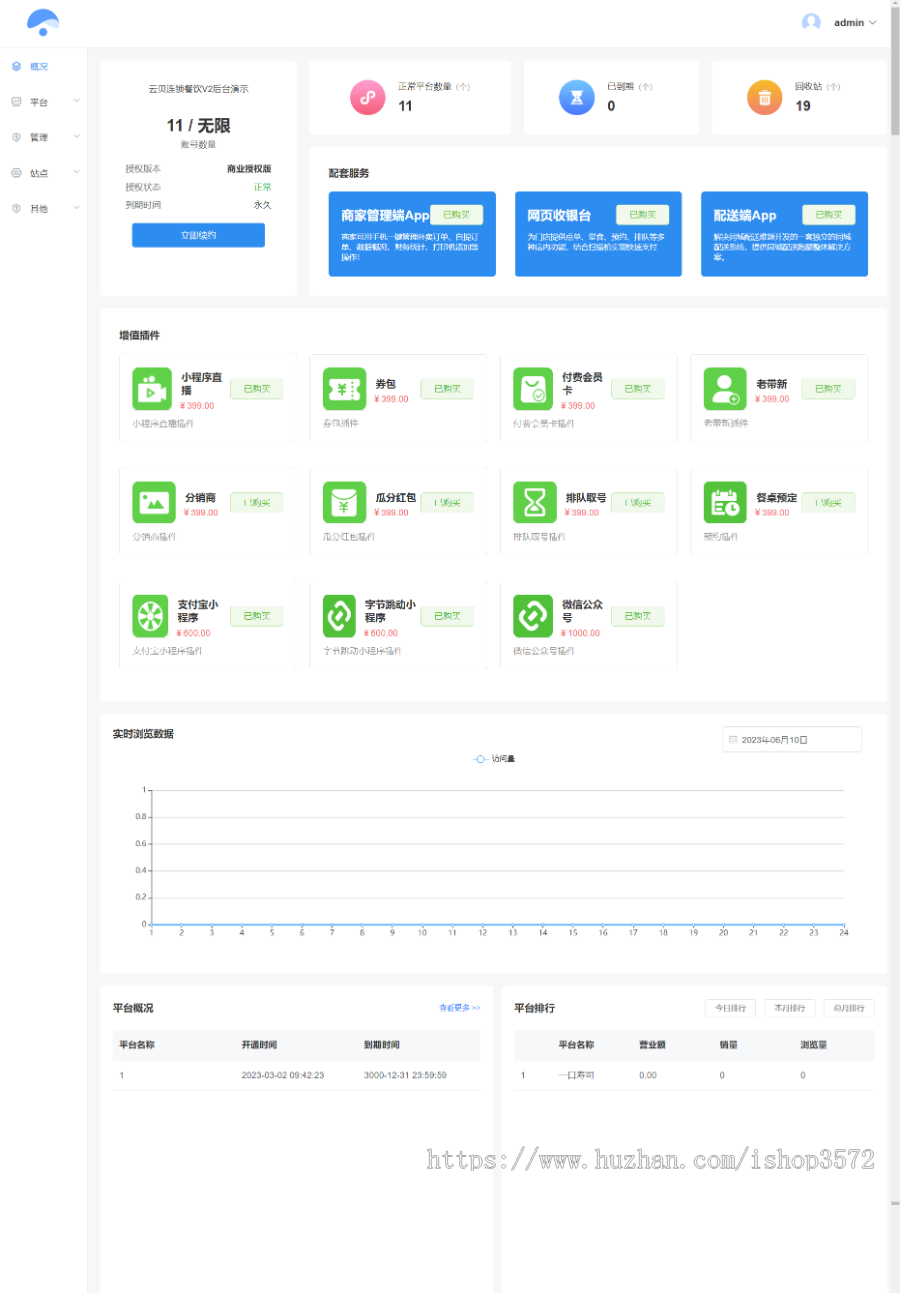Open the 查看更多 >> link

coord(459,1008)
